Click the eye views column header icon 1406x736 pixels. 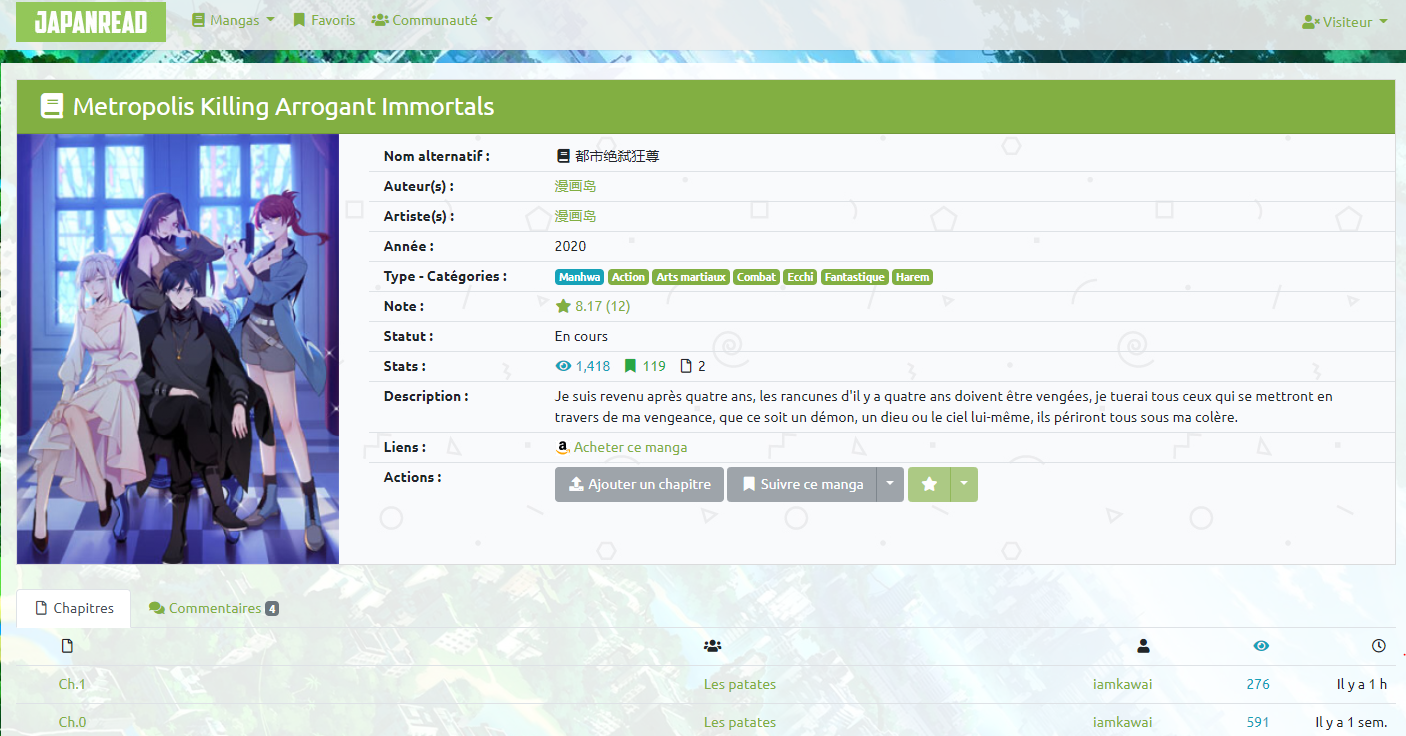pos(1261,646)
